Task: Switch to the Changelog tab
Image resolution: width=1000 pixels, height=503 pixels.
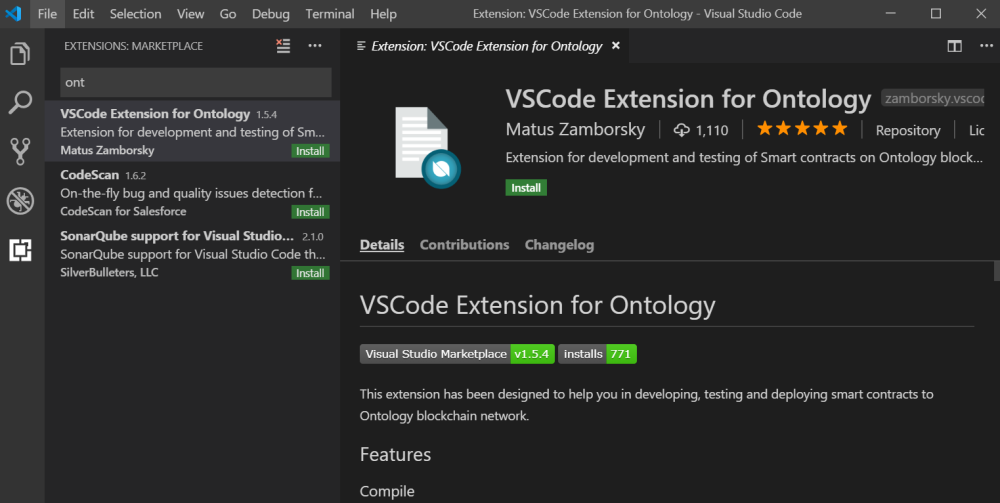Action: (559, 245)
